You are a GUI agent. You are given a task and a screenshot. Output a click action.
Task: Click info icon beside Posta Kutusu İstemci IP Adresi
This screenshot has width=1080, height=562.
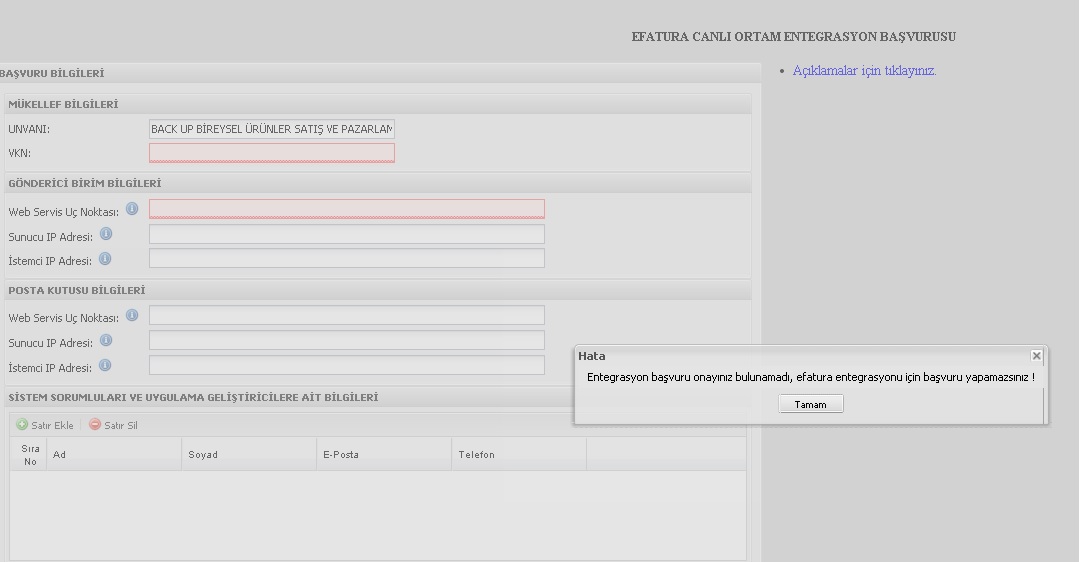pos(105,366)
